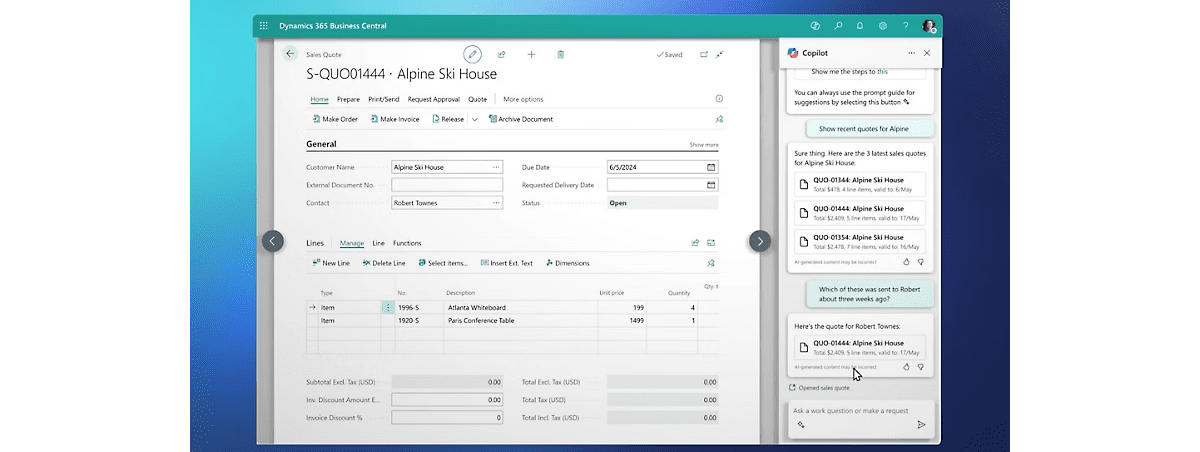This screenshot has height=452, width=1200.
Task: Open the row menu for Atlanta Whiteboard line
Action: click(388, 308)
